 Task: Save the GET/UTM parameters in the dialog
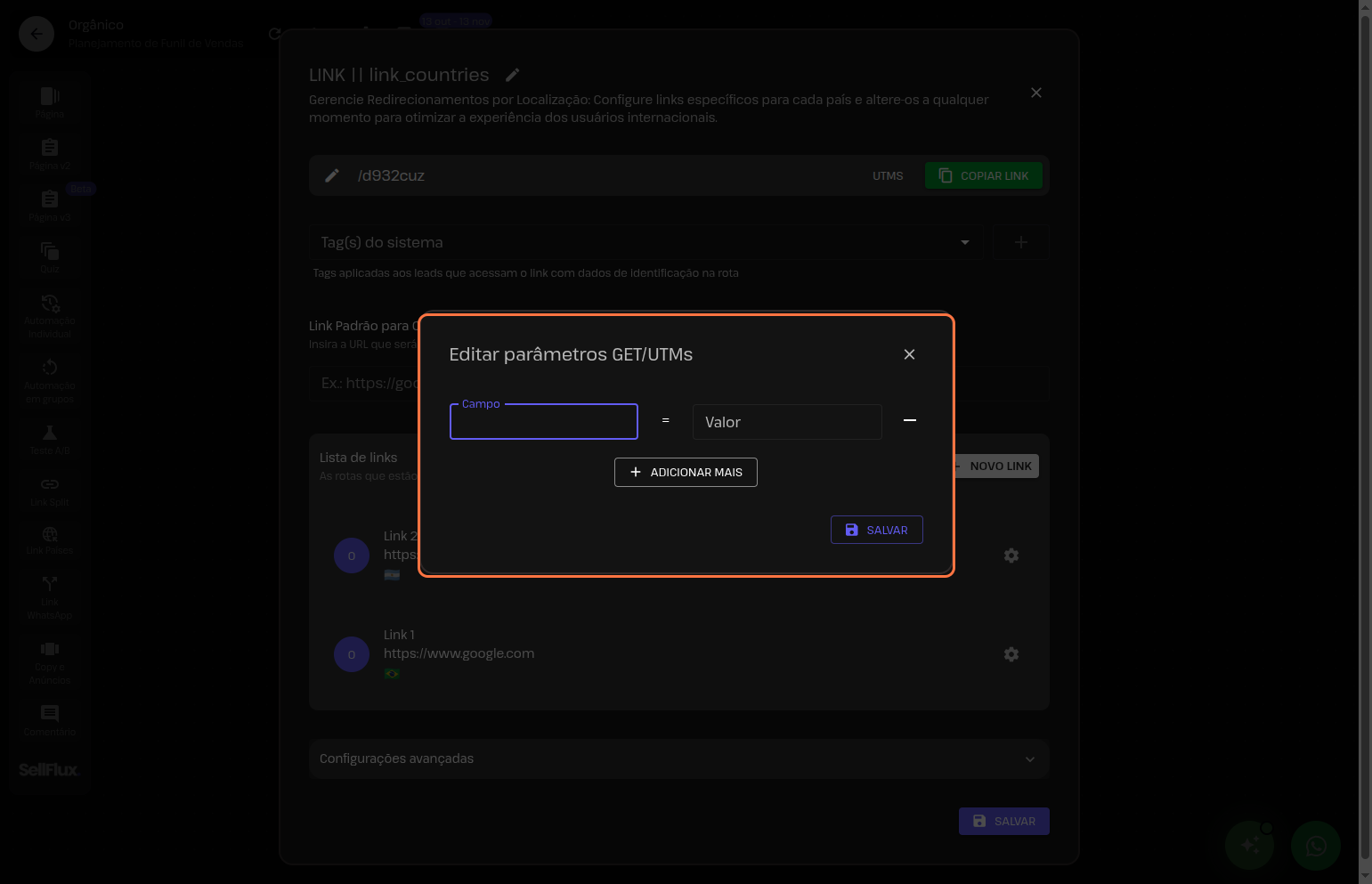pos(876,530)
